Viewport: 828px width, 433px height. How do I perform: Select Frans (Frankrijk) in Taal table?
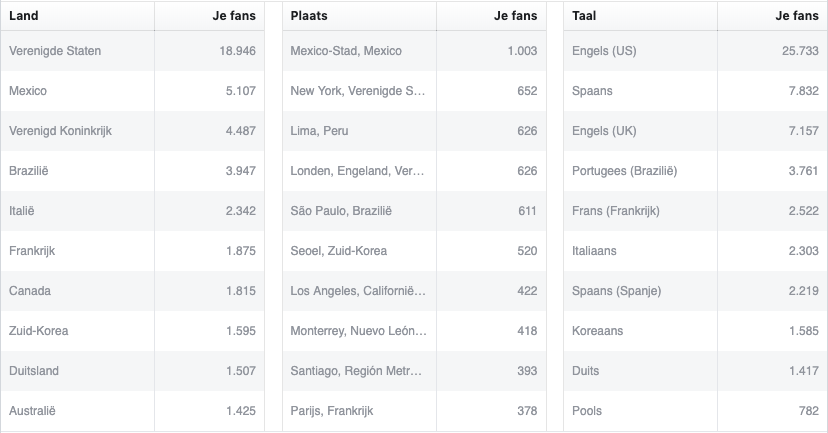click(x=616, y=211)
